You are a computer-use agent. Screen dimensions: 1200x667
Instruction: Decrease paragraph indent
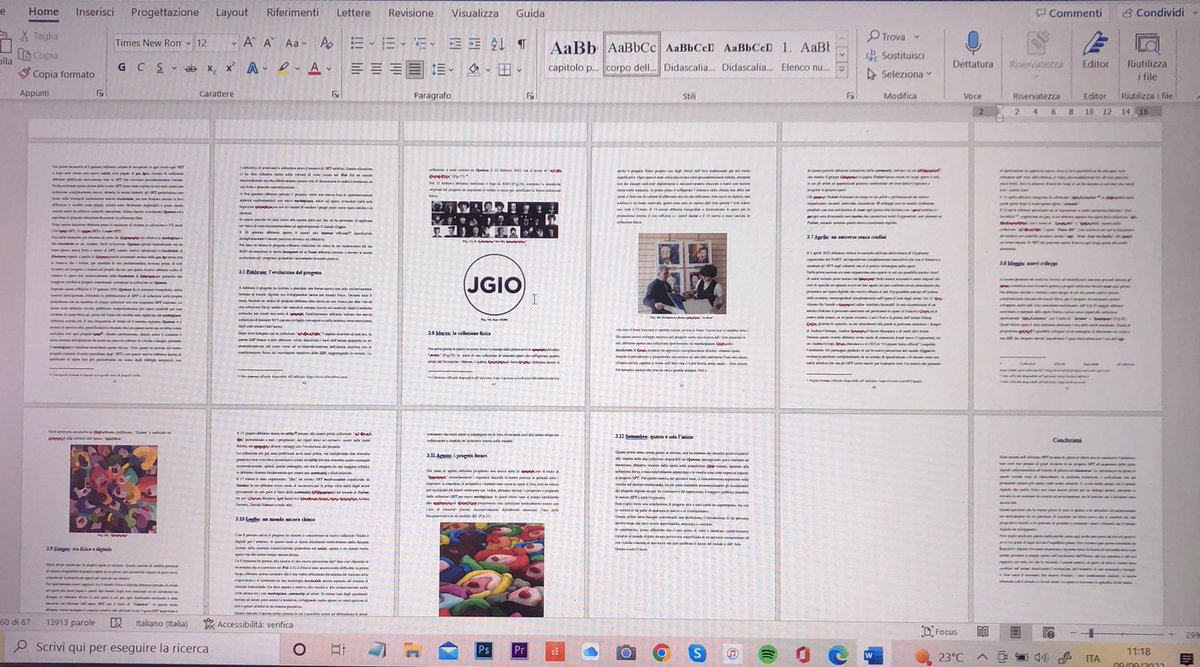pos(455,44)
